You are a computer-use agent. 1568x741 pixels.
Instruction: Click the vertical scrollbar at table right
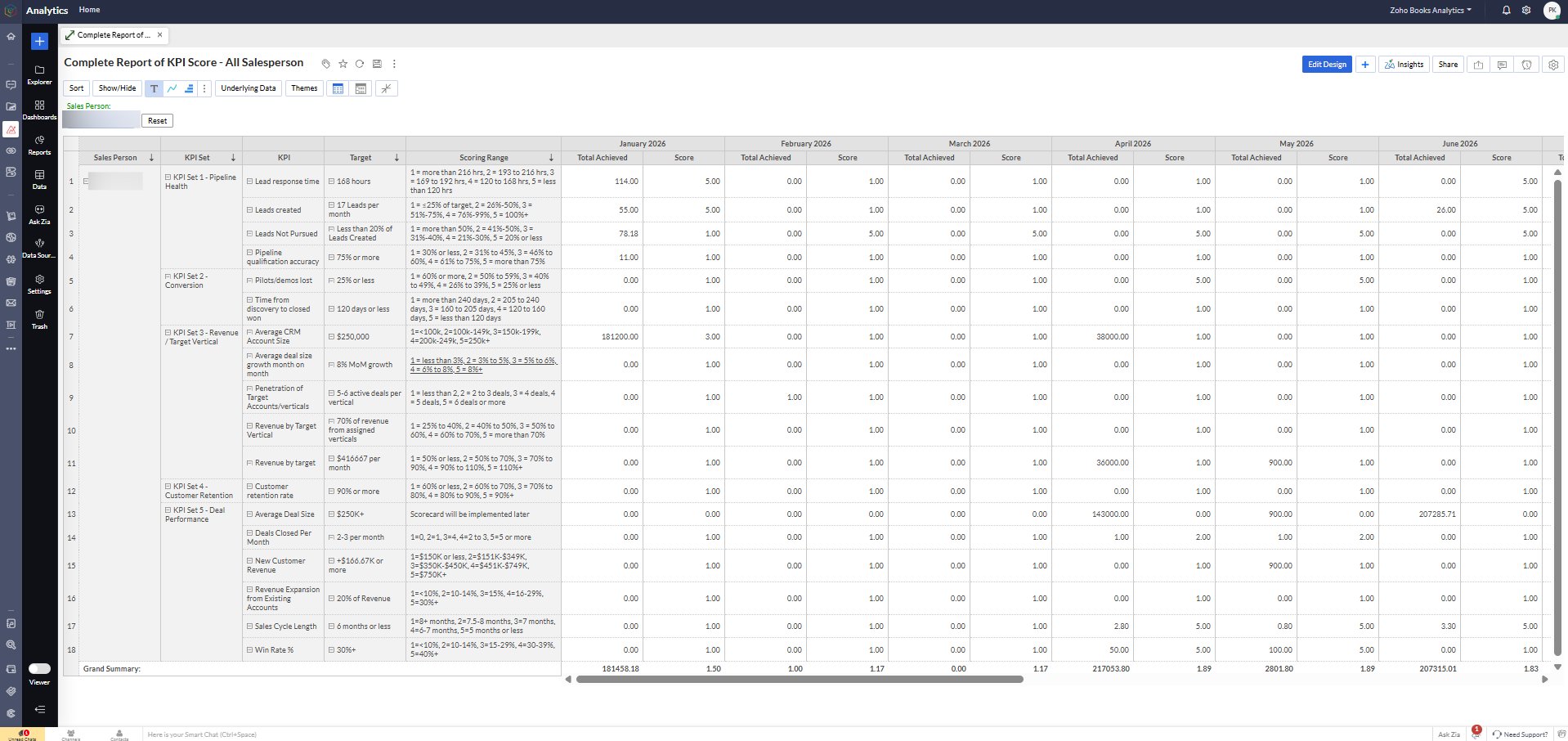[x=1557, y=417]
